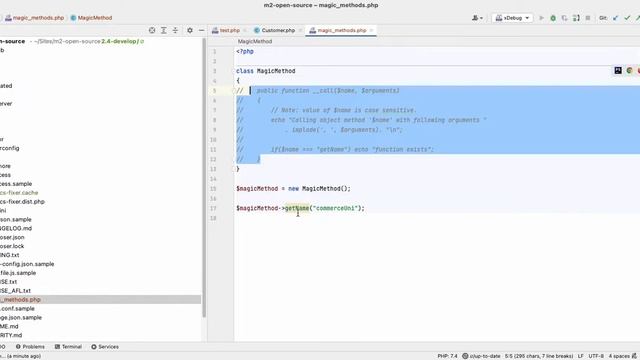Image resolution: width=640 pixels, height=360 pixels.
Task: Select oser.lock in project tree
Action: coord(12,246)
